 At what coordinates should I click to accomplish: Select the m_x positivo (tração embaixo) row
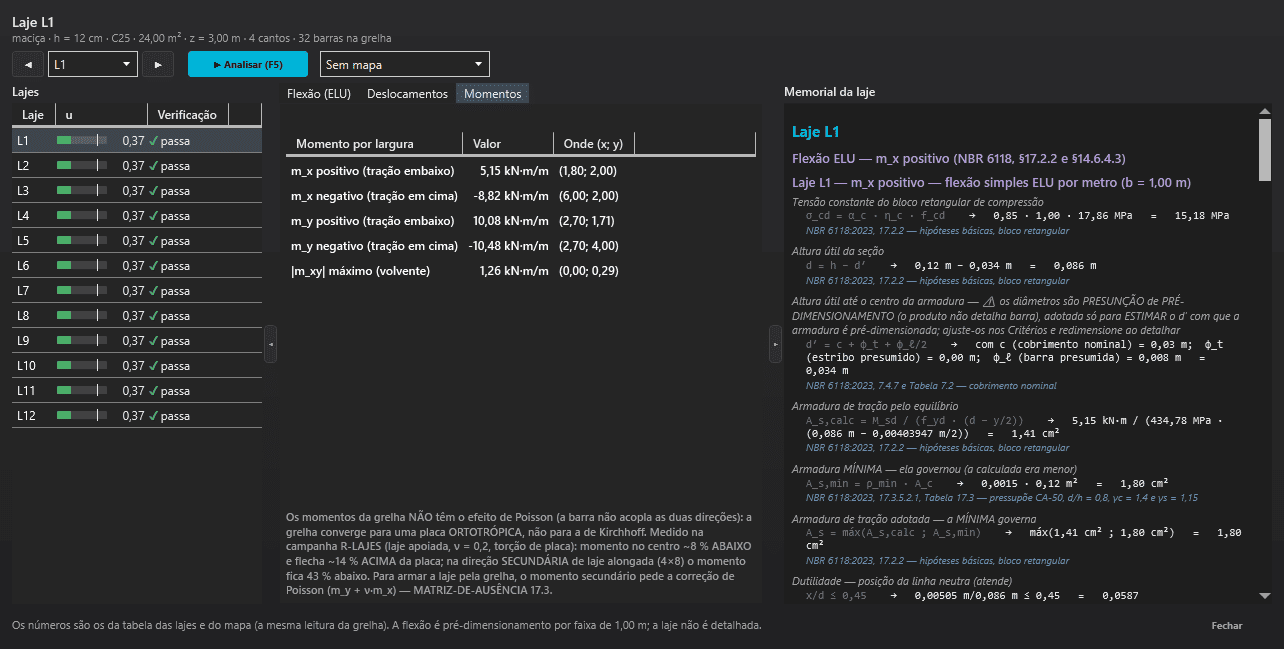coord(520,171)
